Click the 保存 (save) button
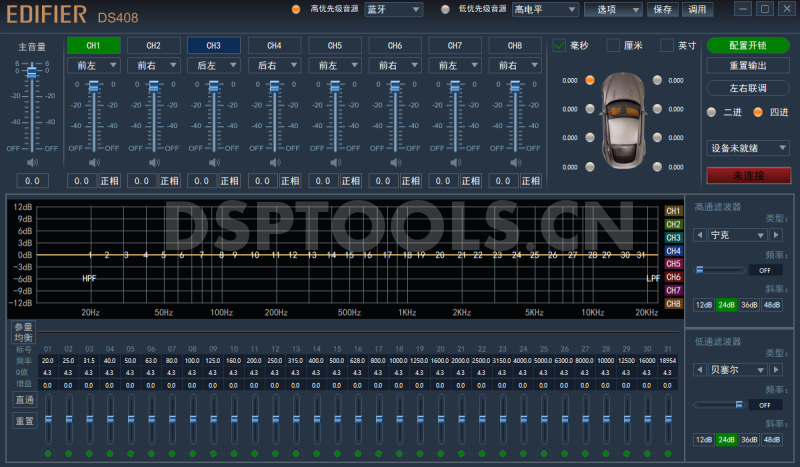The image size is (800, 467). tap(662, 9)
